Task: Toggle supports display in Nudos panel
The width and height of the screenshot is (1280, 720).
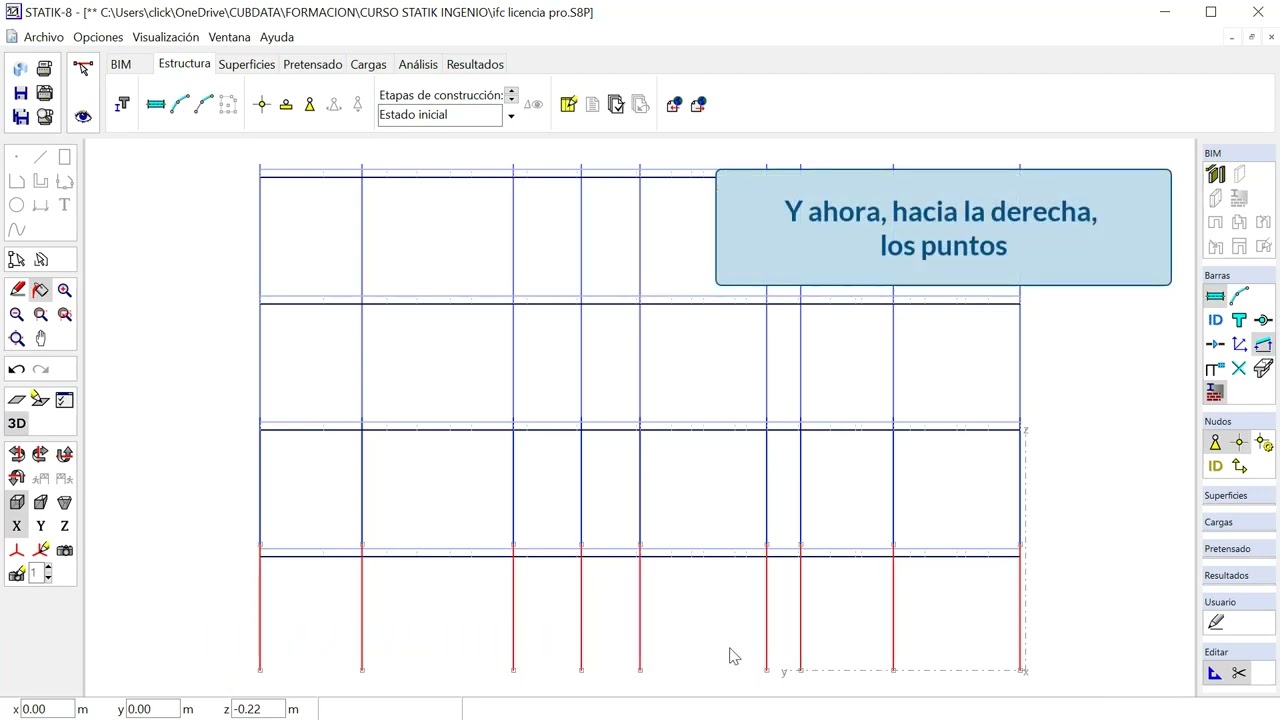Action: pos(1215,442)
